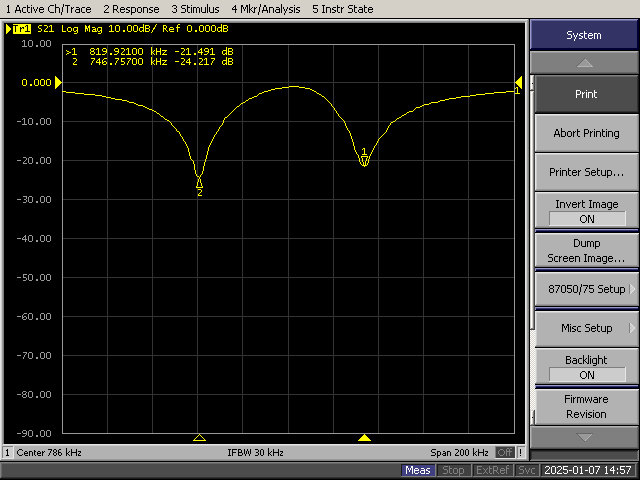The image size is (640, 480).
Task: Open the Stimulus menu
Action: click(x=195, y=9)
